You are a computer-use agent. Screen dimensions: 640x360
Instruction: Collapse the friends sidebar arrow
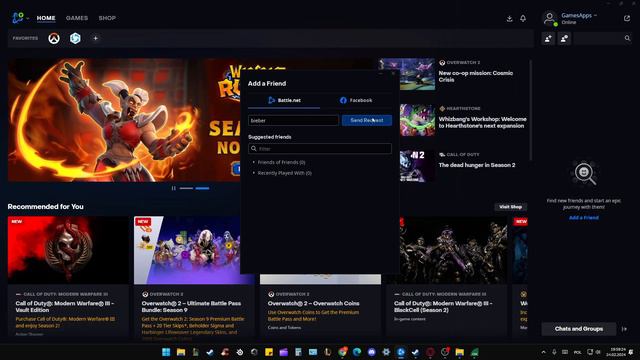pyautogui.click(x=624, y=329)
